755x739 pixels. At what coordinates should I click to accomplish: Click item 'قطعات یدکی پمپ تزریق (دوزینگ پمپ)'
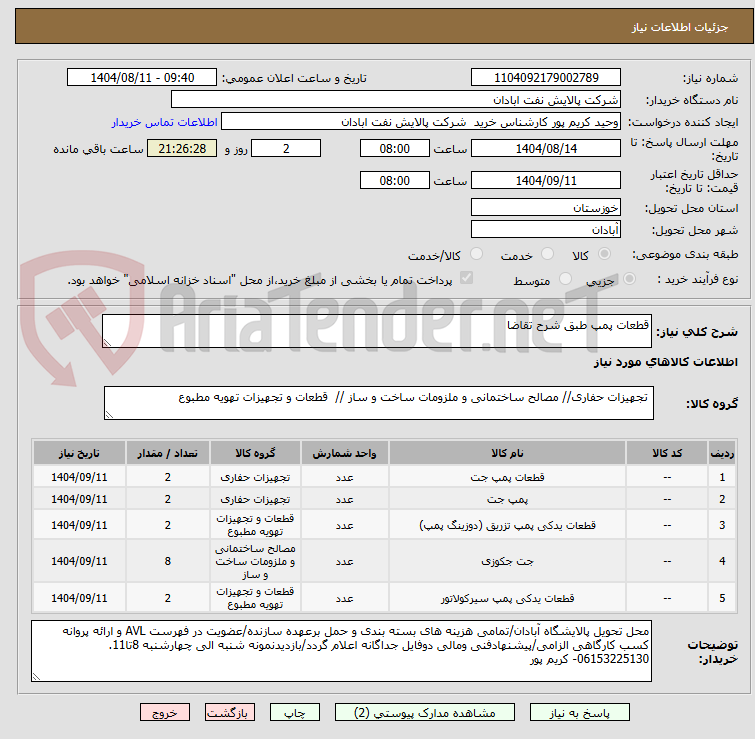[x=507, y=525]
